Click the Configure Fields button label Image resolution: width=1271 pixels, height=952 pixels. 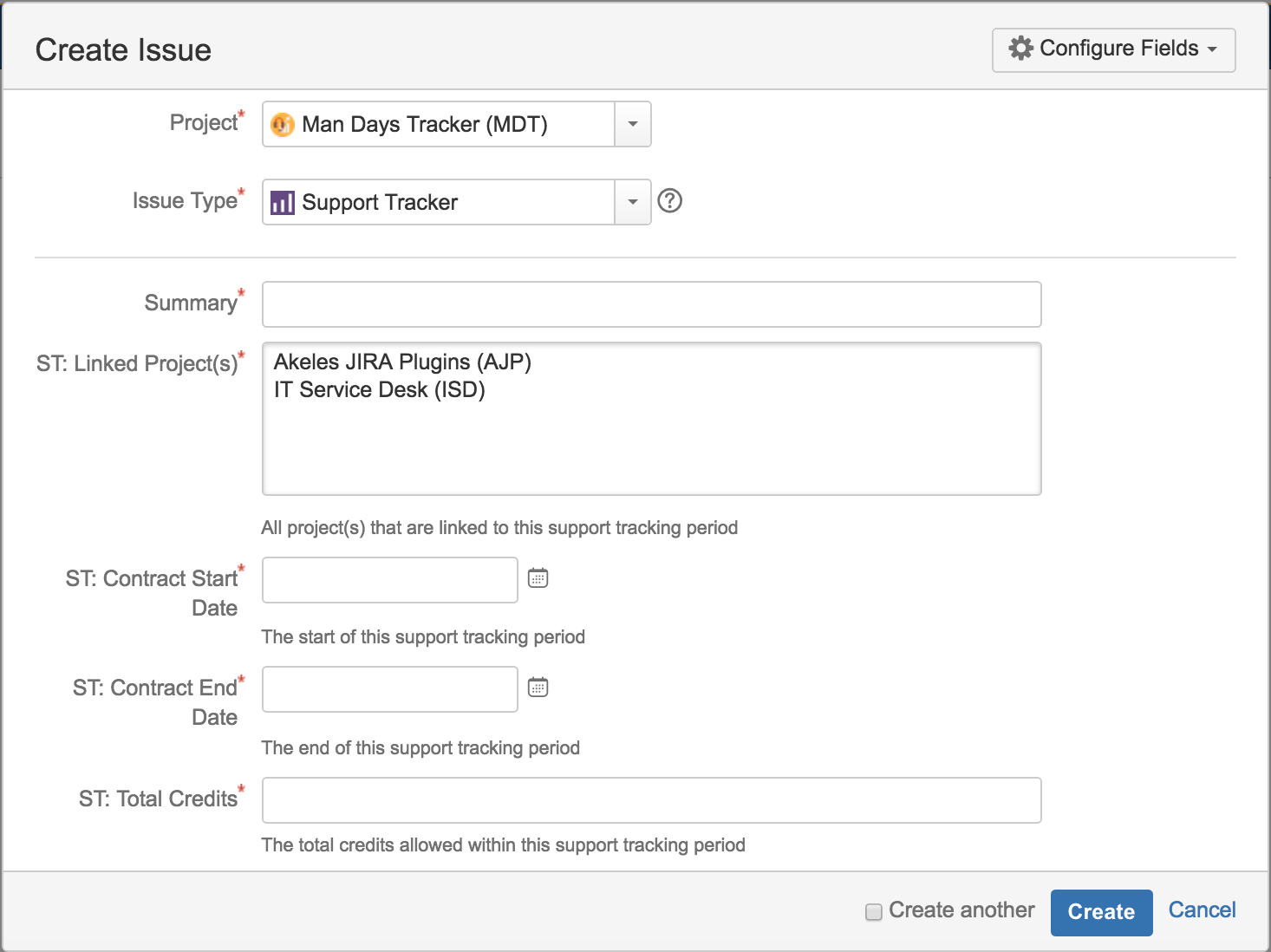click(x=1118, y=49)
